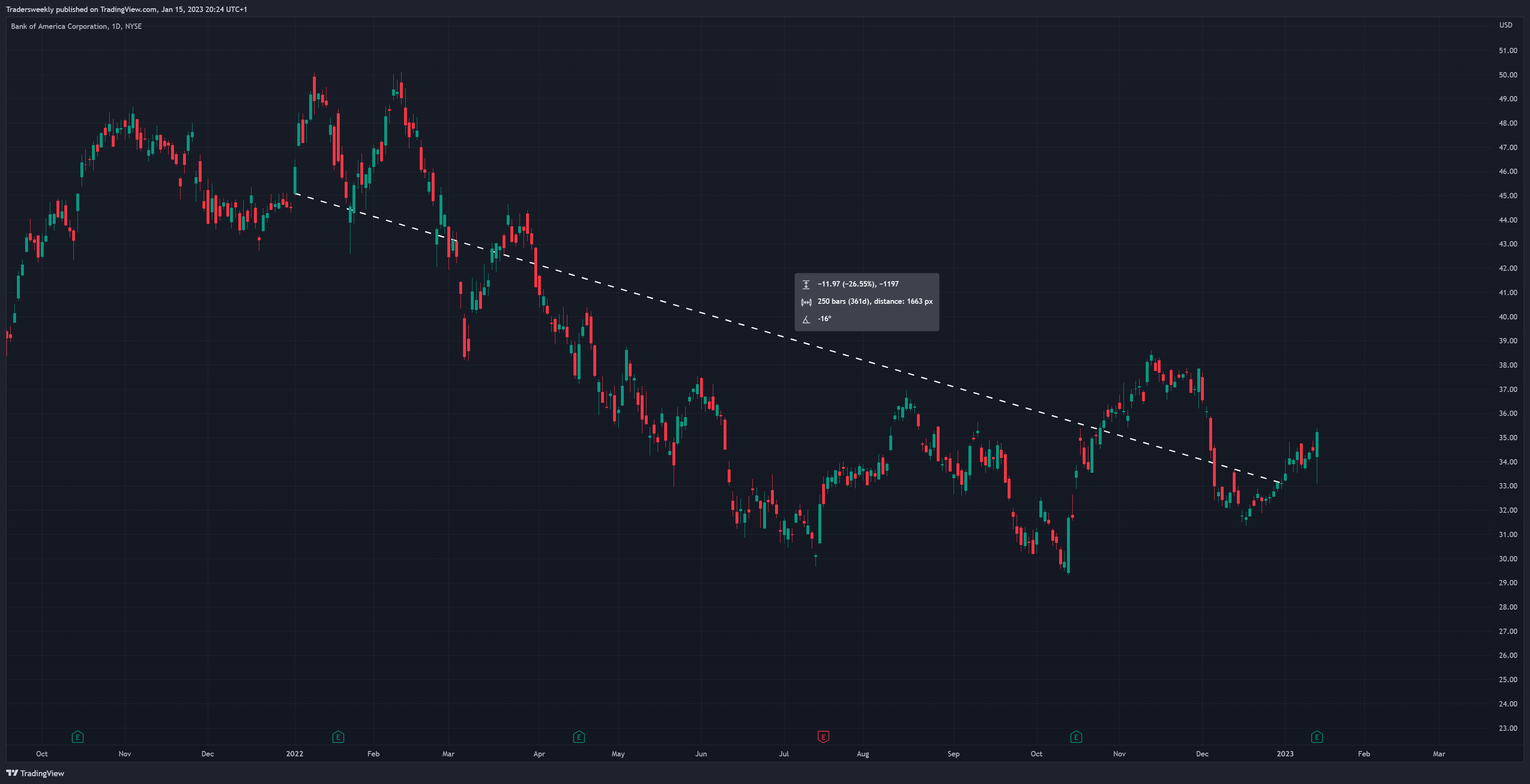Click the 51.00 price axis label
This screenshot has width=1530, height=784.
(1507, 50)
